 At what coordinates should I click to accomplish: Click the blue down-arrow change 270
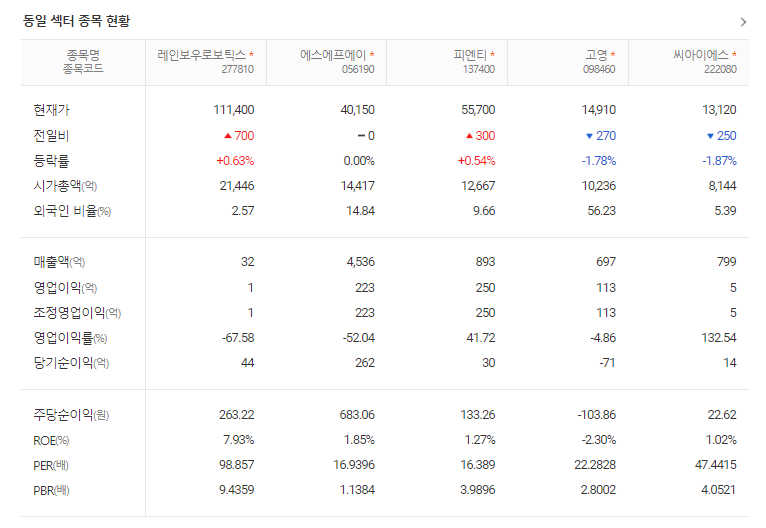(601, 136)
